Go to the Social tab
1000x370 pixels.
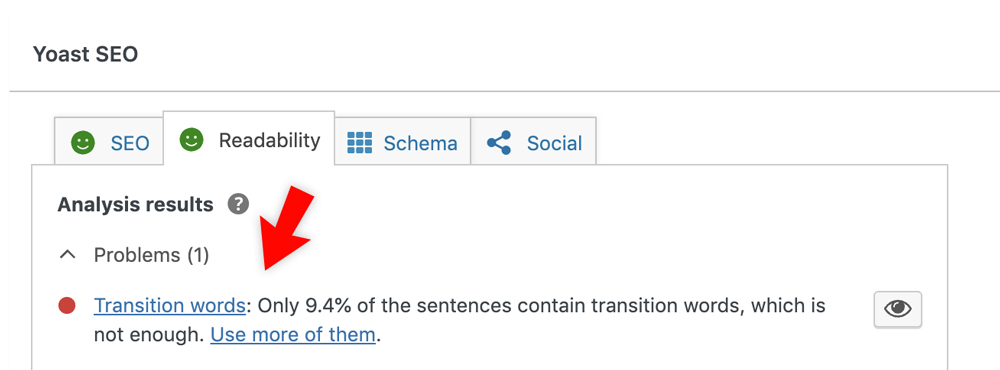pyautogui.click(x=534, y=141)
